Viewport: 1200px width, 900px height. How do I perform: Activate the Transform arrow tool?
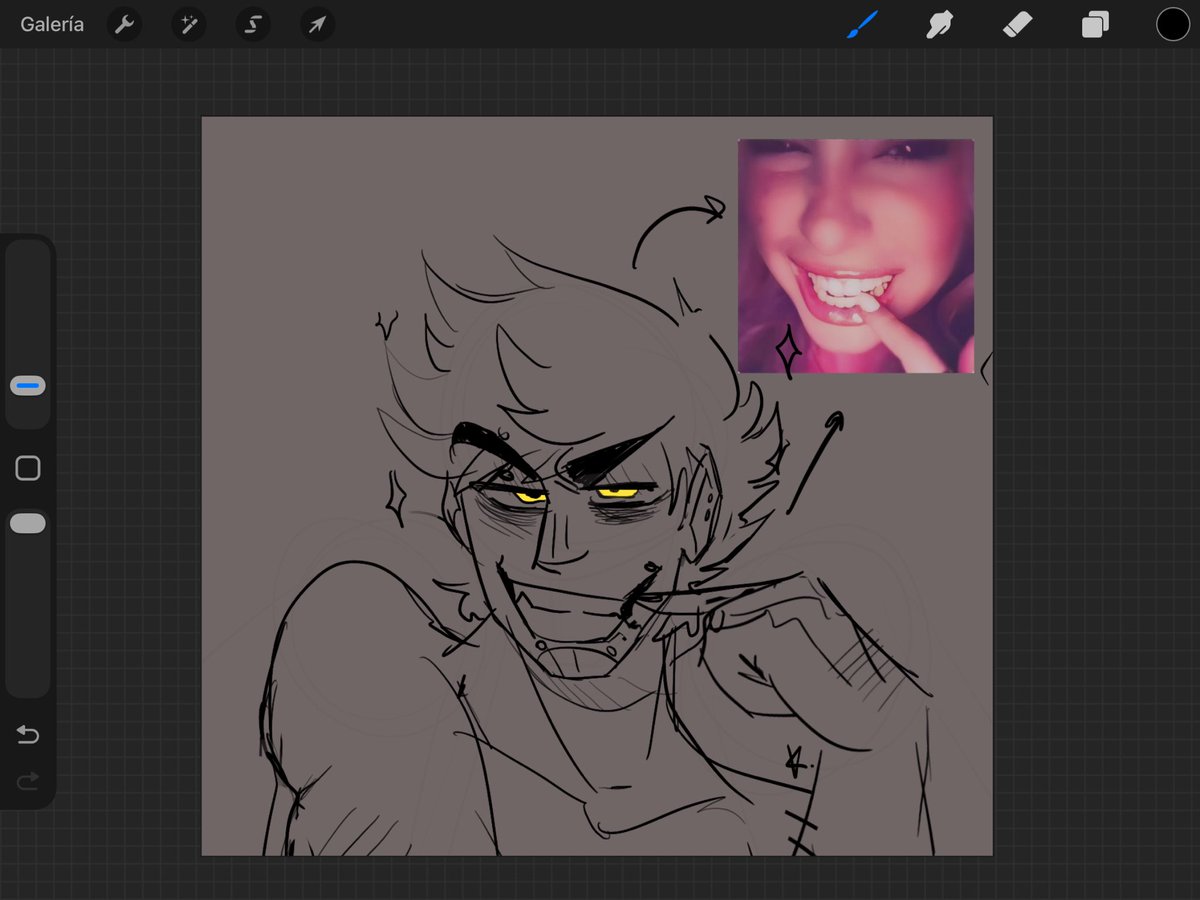coord(317,25)
